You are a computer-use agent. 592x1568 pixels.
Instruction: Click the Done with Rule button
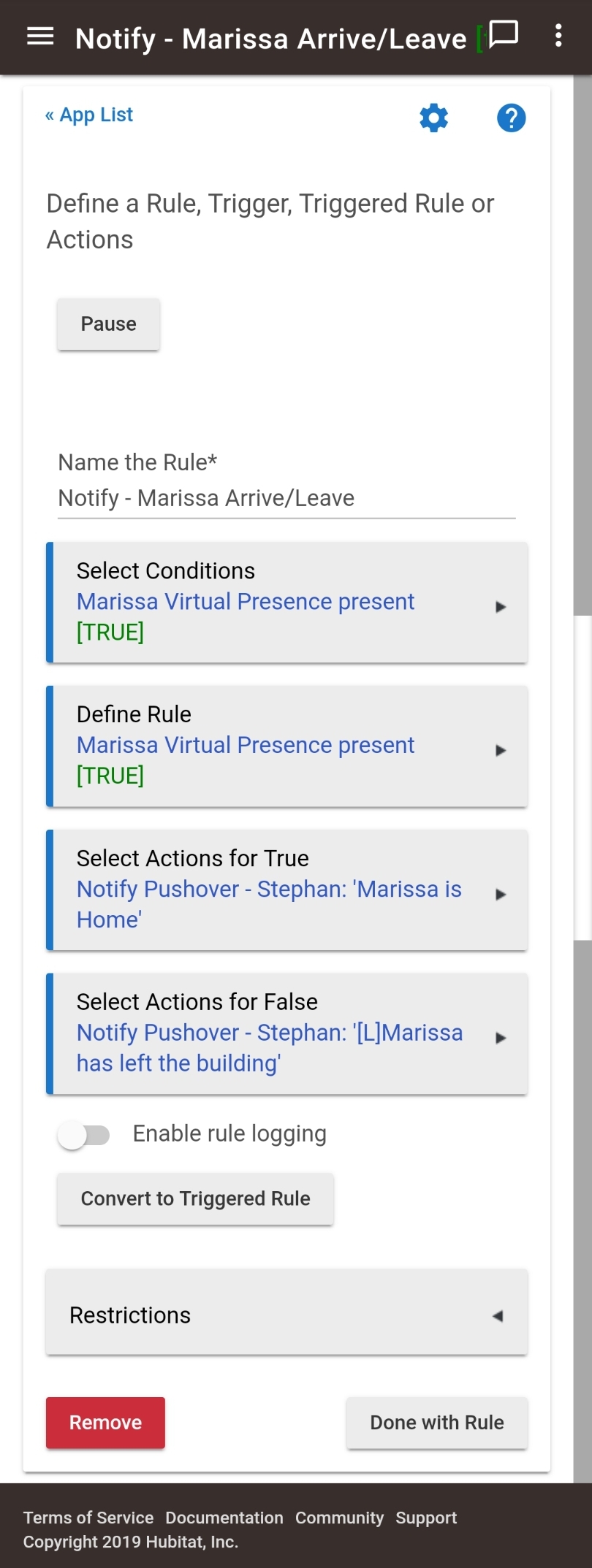tap(437, 1423)
